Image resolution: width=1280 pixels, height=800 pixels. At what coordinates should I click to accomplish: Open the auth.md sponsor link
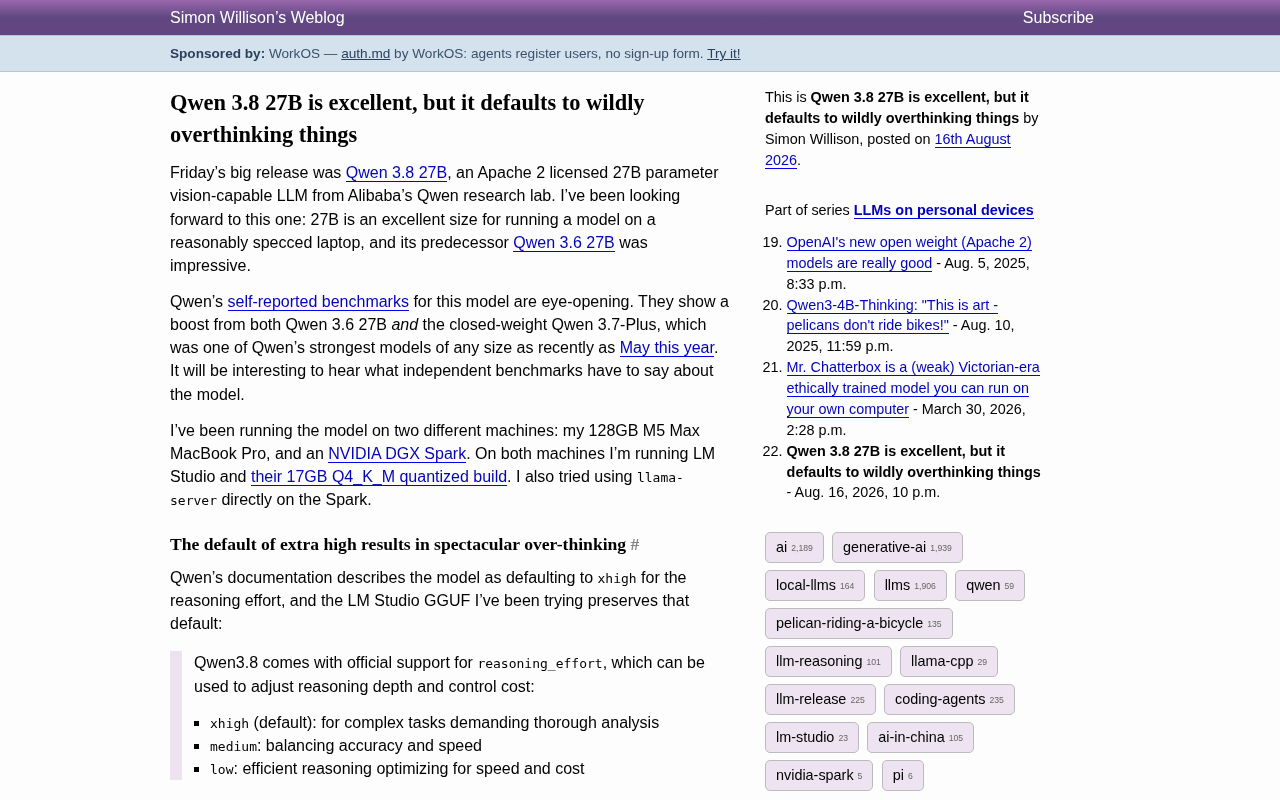coord(366,54)
